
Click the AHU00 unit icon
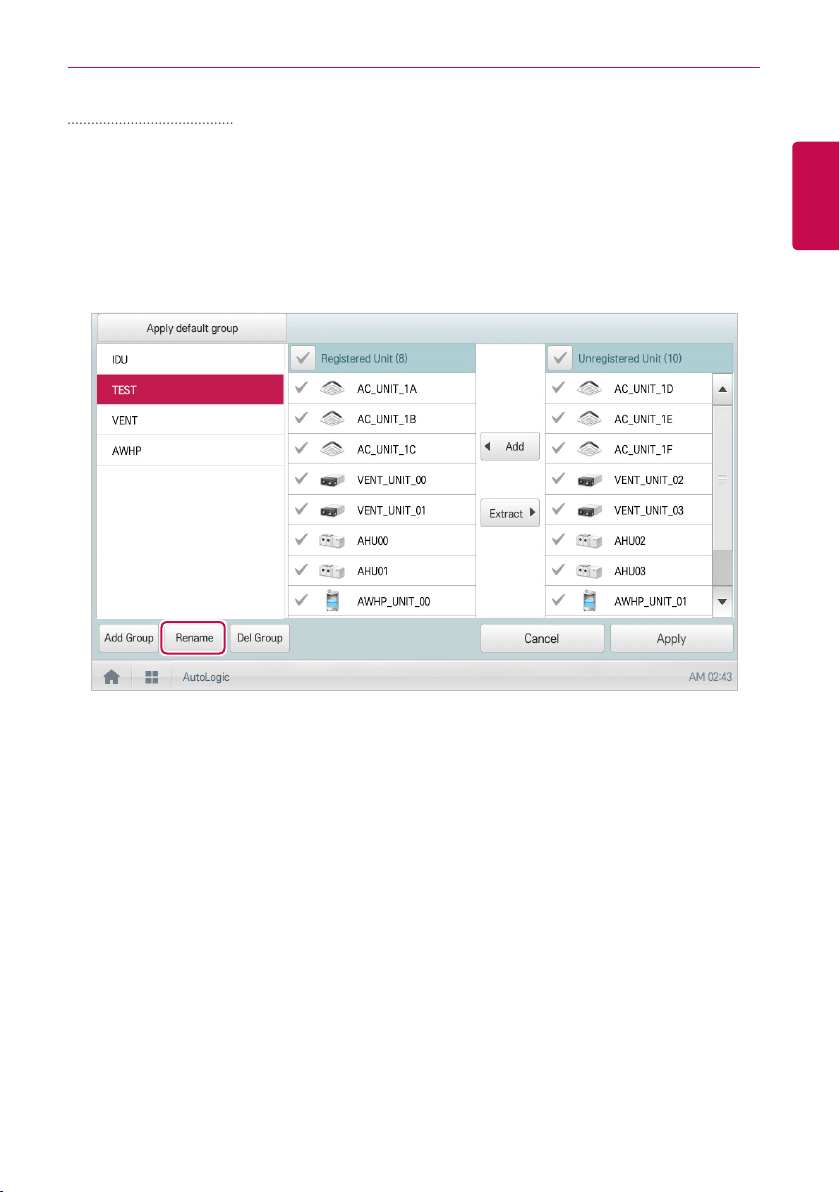click(332, 541)
